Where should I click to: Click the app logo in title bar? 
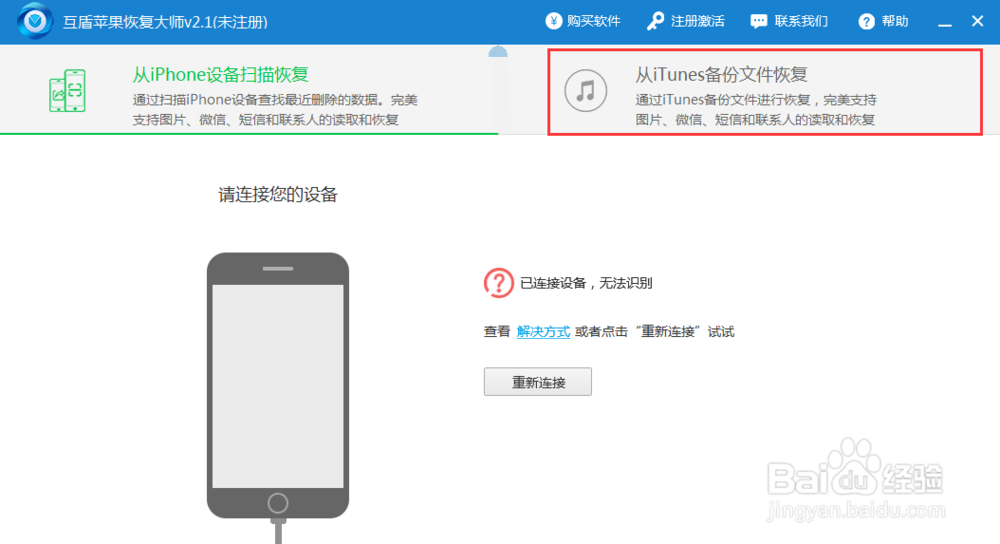pyautogui.click(x=34, y=21)
